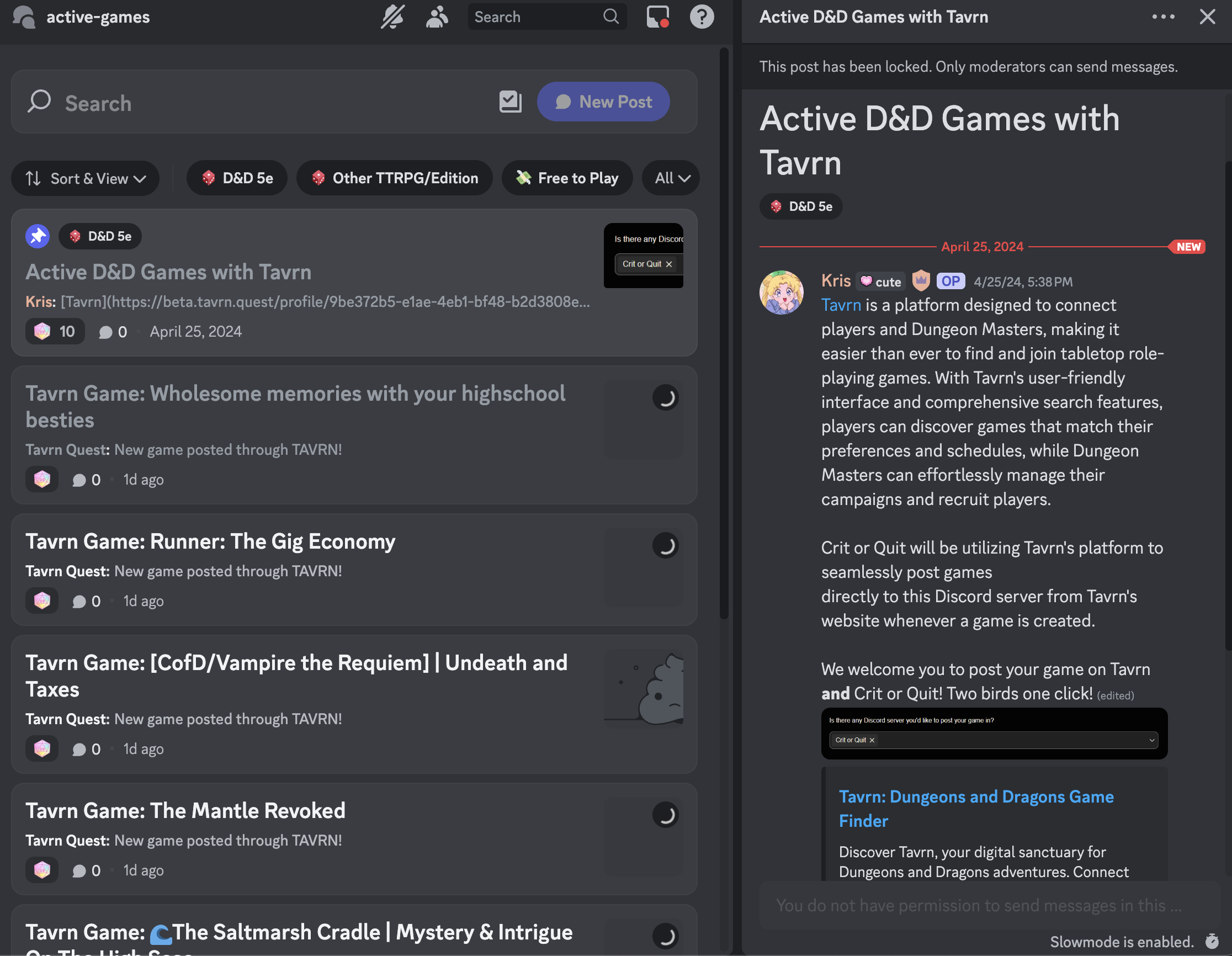Open the Sort & View dropdown

tap(85, 178)
